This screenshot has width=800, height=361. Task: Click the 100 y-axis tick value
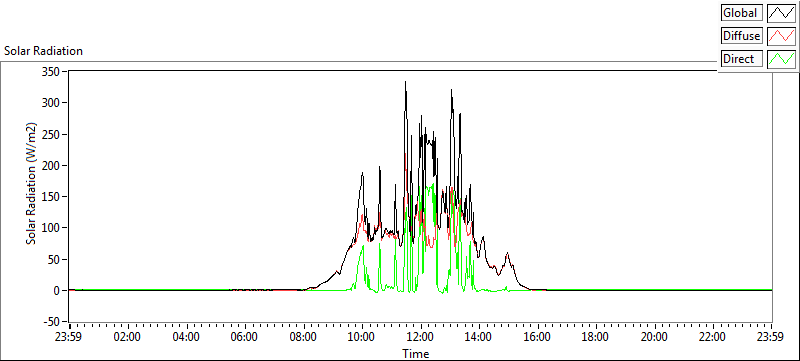click(x=50, y=228)
